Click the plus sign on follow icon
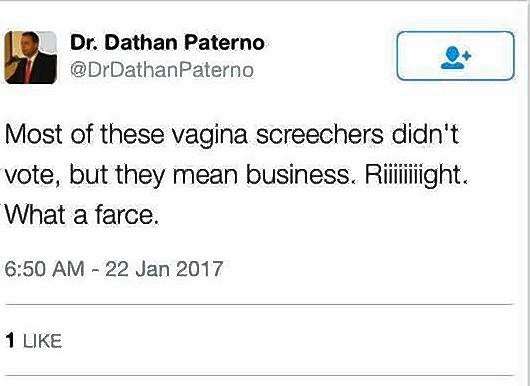Image resolution: width=530 pixels, height=386 pixels. coord(466,55)
